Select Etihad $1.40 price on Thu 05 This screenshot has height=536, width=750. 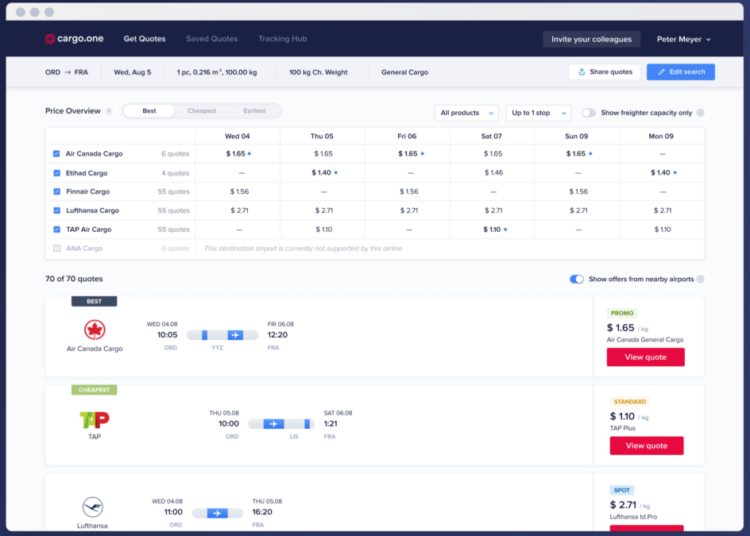point(321,173)
